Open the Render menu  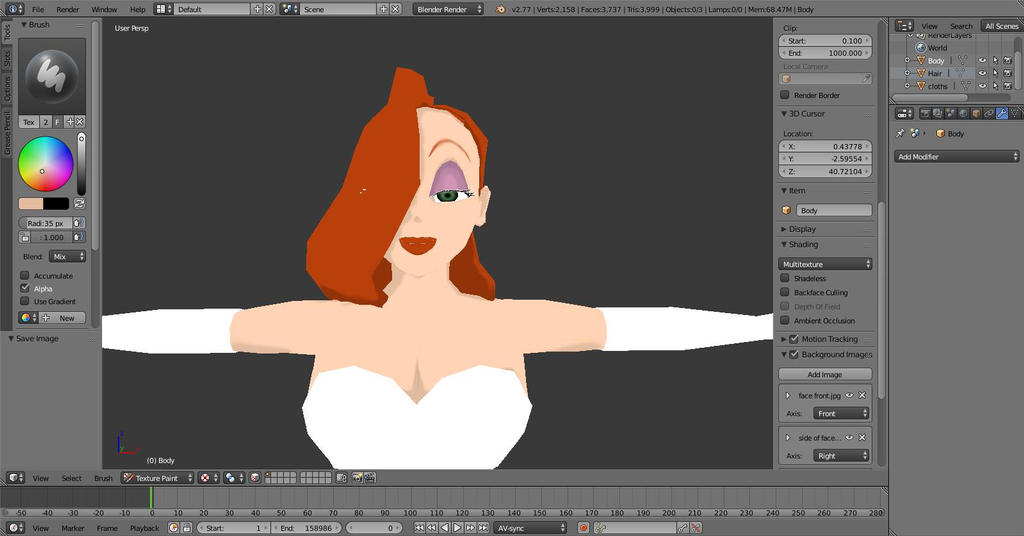click(x=67, y=9)
